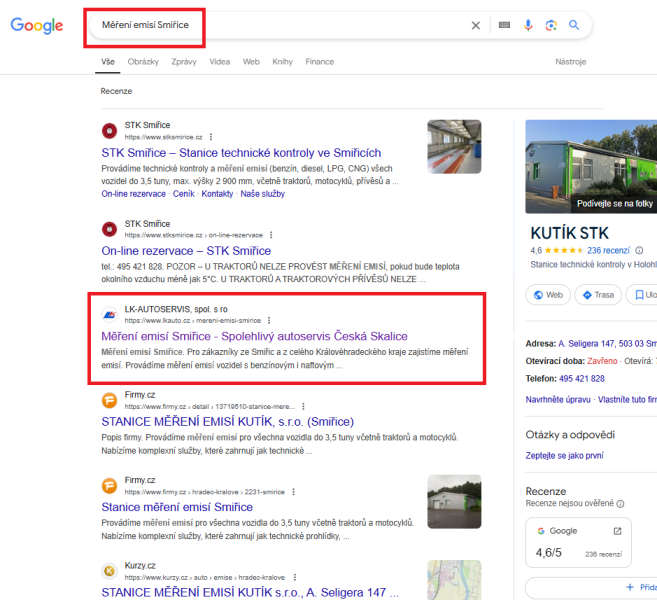This screenshot has height=600, width=657.
Task: Open address A. Seligera 147 link
Action: (x=608, y=344)
